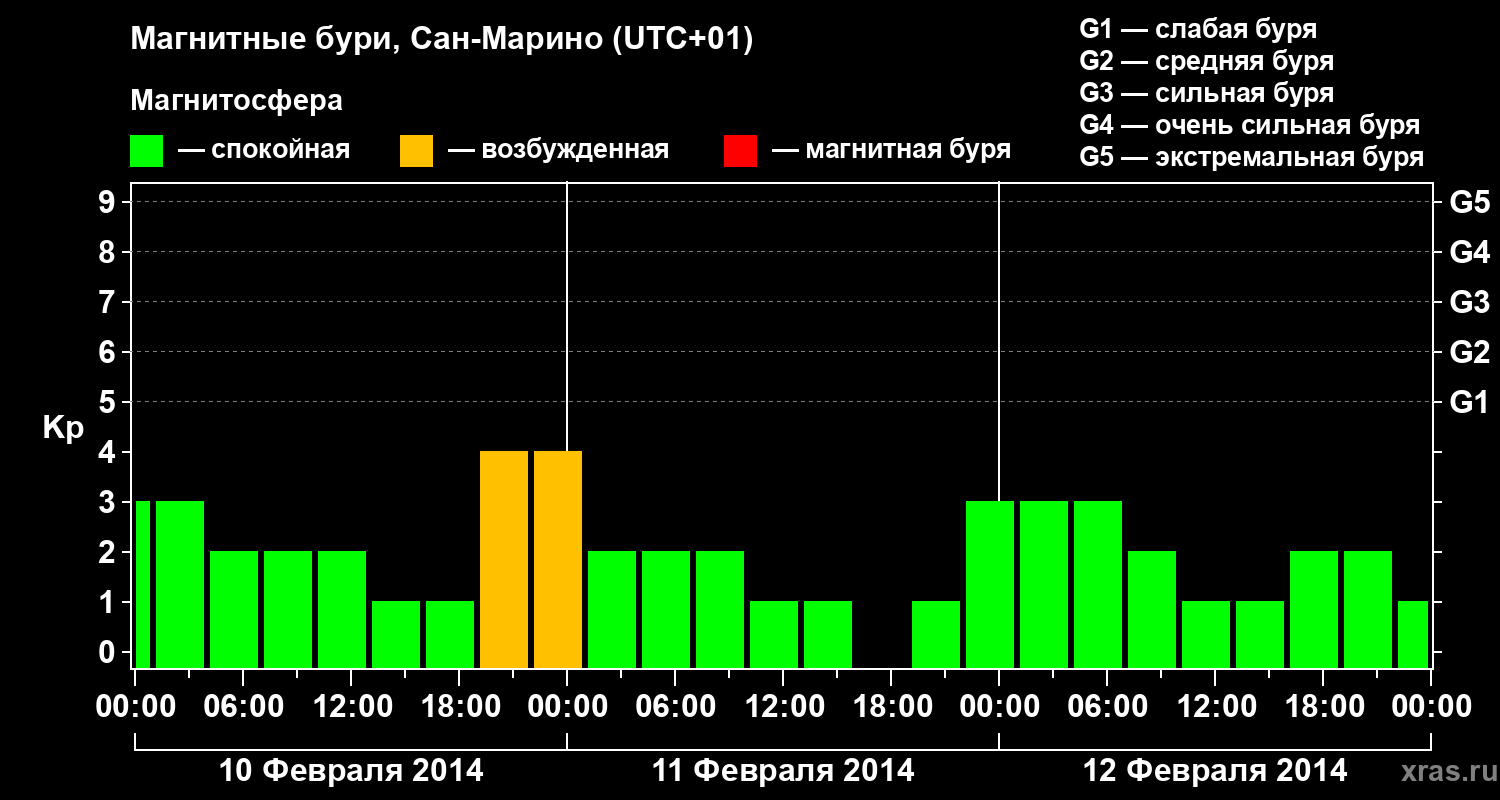
Task: Click the '11 Февраля 2014' date label
Action: click(x=783, y=771)
